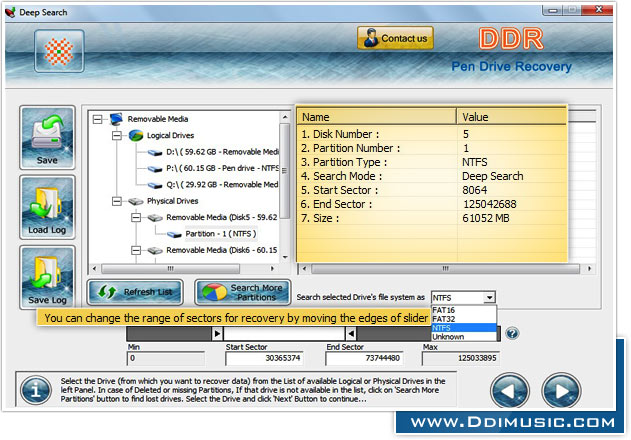This screenshot has width=631, height=440.
Task: Choose FAT32 from the file system list
Action: point(464,319)
